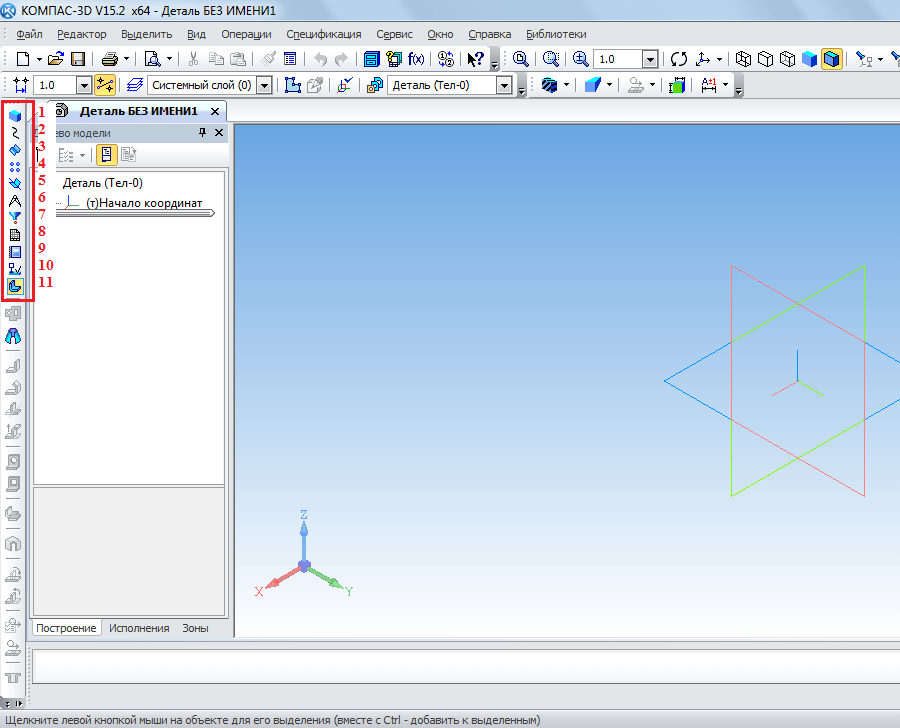Click the Rebuild model arrows icon
Screen dimensions: 900x728
[x=679, y=59]
